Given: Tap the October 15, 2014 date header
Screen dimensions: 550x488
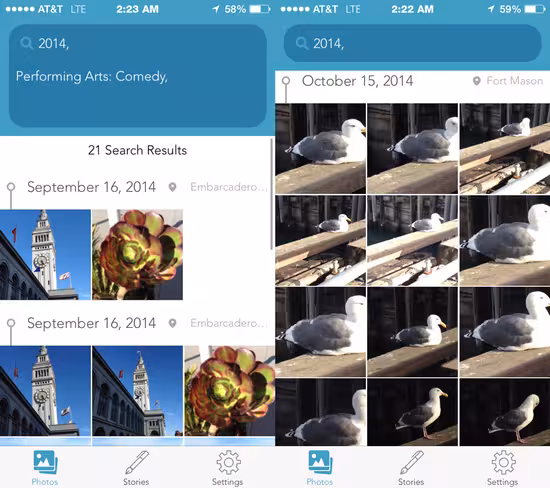Looking at the screenshot, I should coord(357,81).
